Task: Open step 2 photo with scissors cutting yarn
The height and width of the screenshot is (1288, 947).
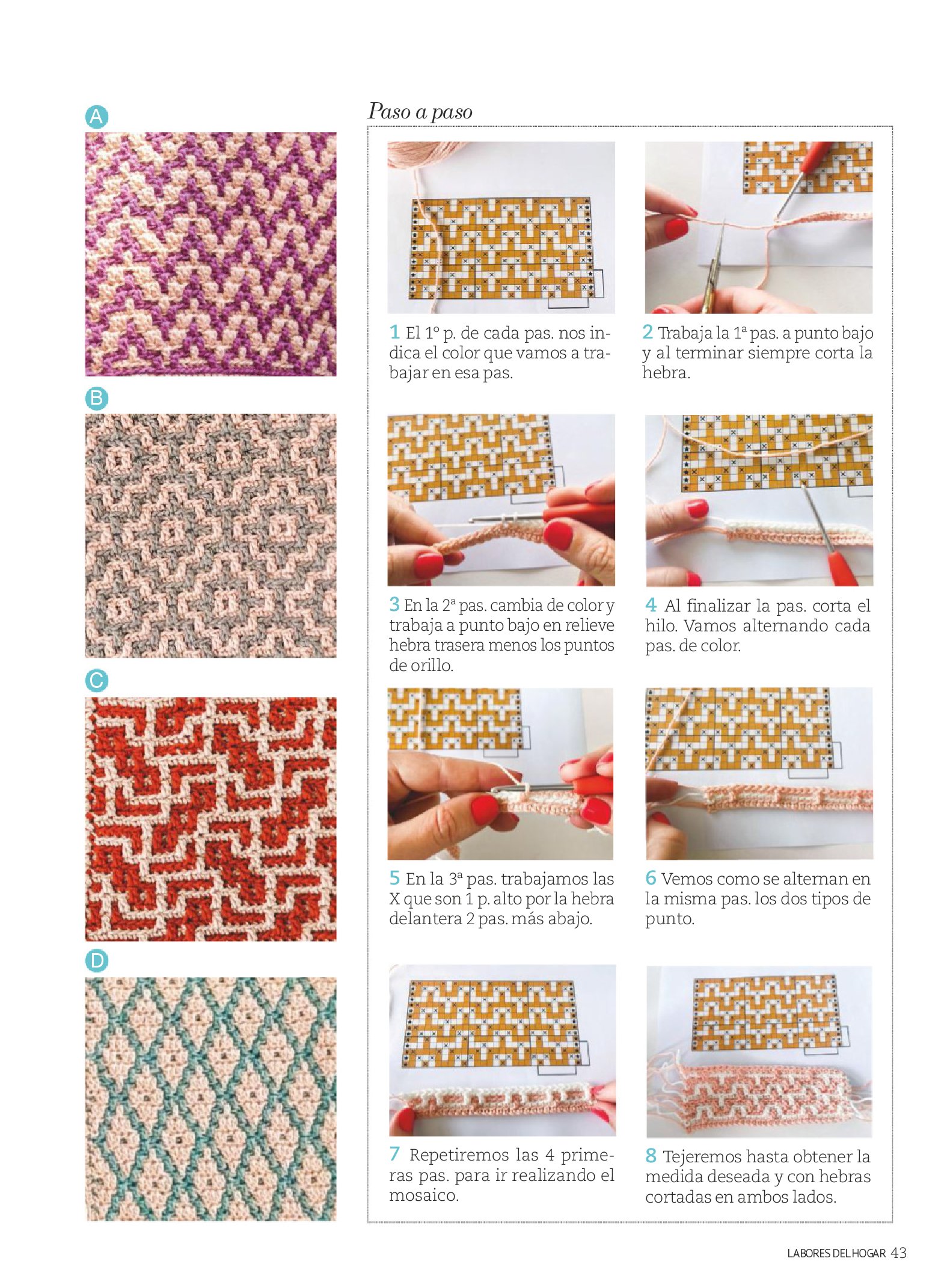Action: point(759,227)
